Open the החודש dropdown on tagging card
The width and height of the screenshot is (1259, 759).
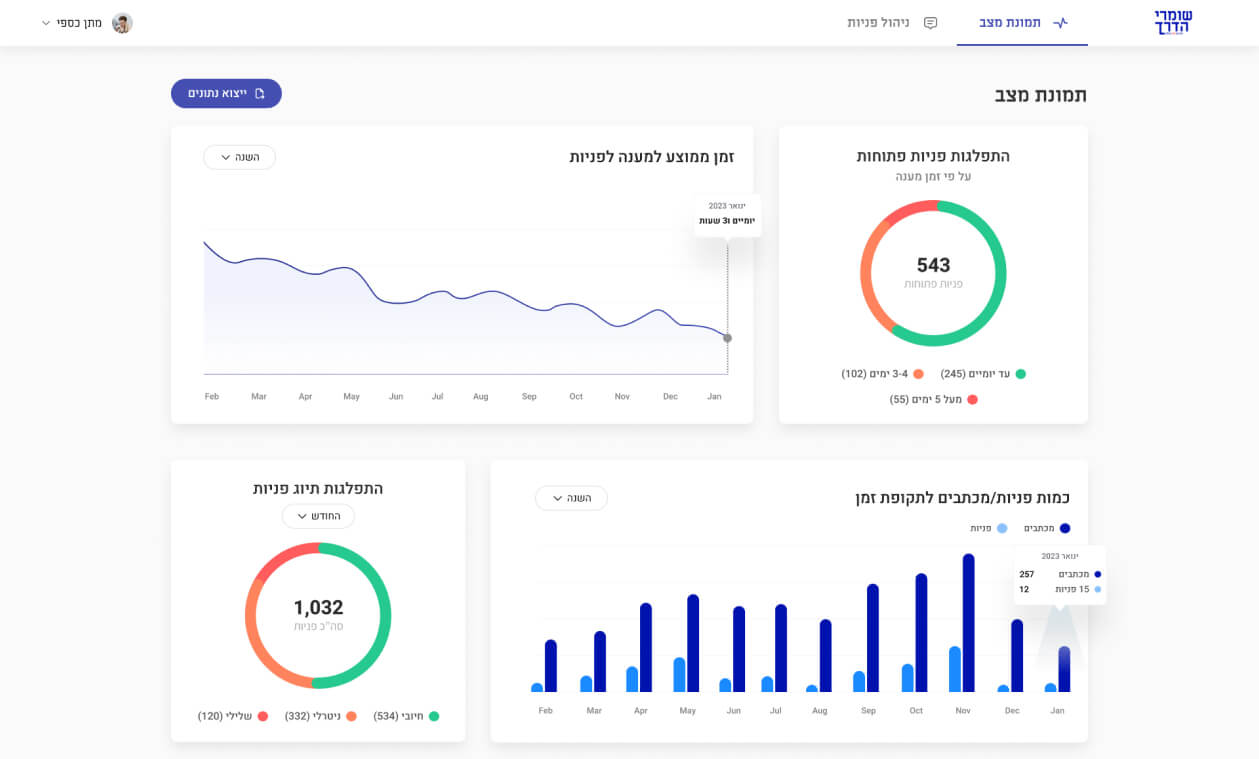pyautogui.click(x=318, y=516)
